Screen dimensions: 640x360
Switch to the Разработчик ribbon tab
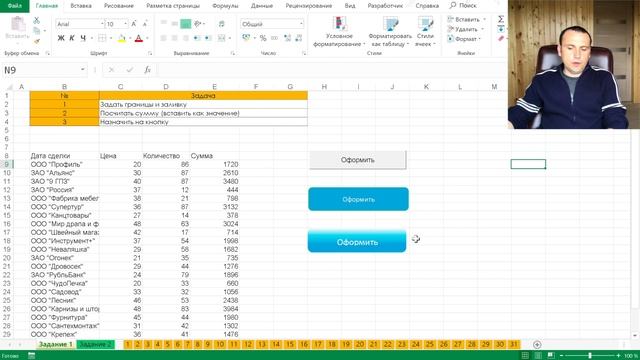[385, 6]
